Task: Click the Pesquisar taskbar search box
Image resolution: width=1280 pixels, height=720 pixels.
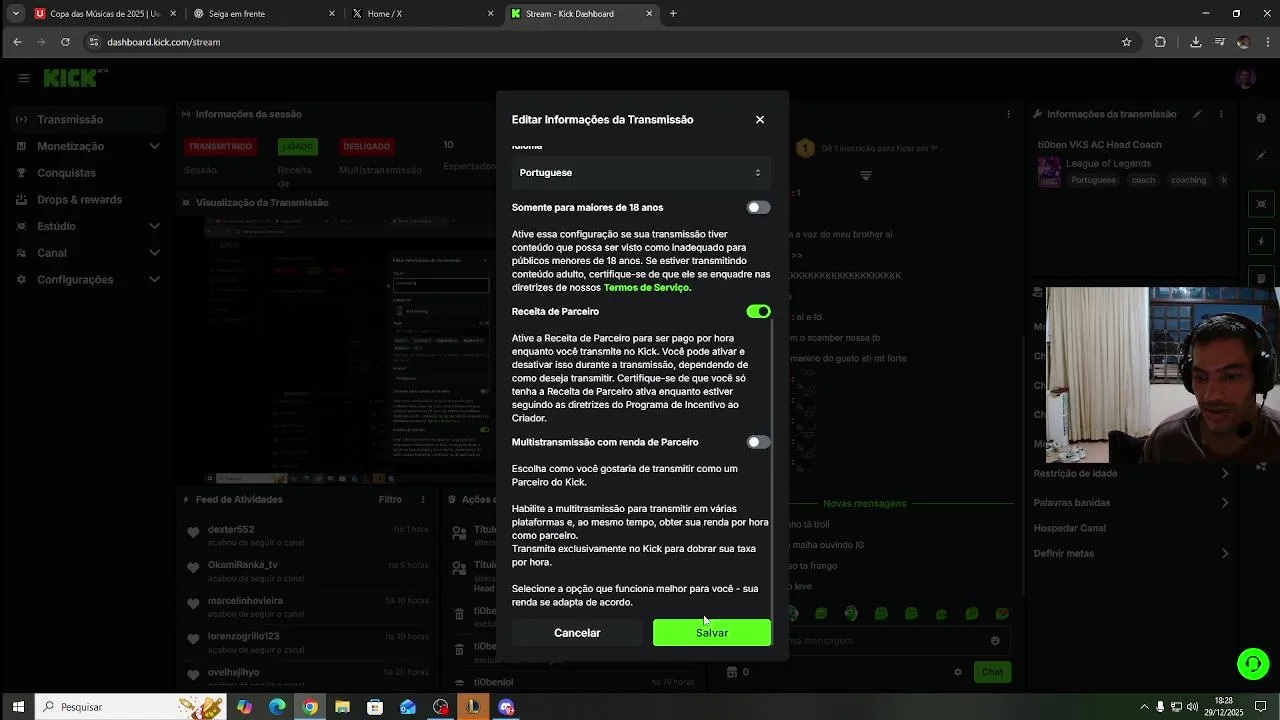Action: point(130,707)
